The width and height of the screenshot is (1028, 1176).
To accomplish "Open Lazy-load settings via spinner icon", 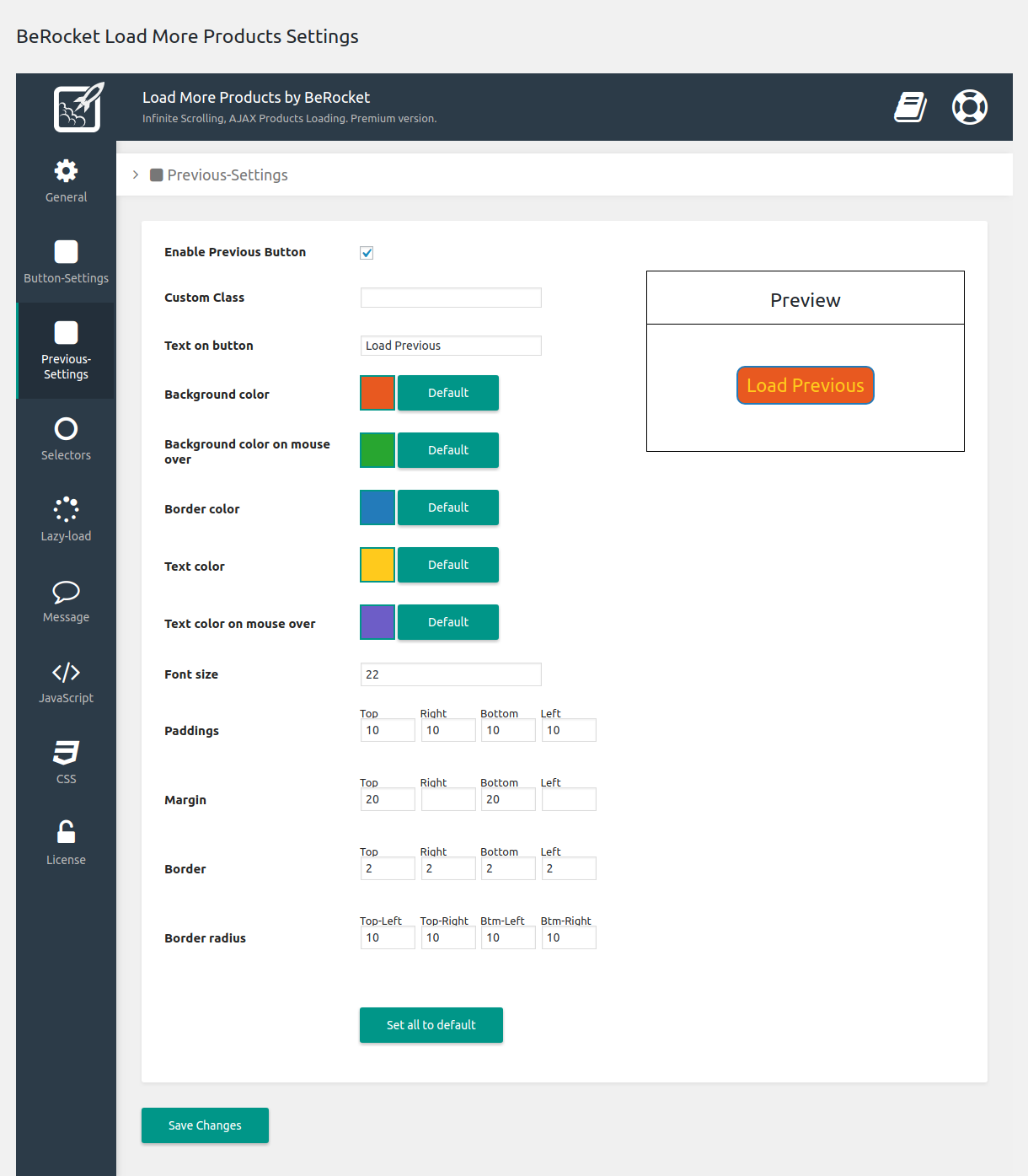I will tap(66, 511).
